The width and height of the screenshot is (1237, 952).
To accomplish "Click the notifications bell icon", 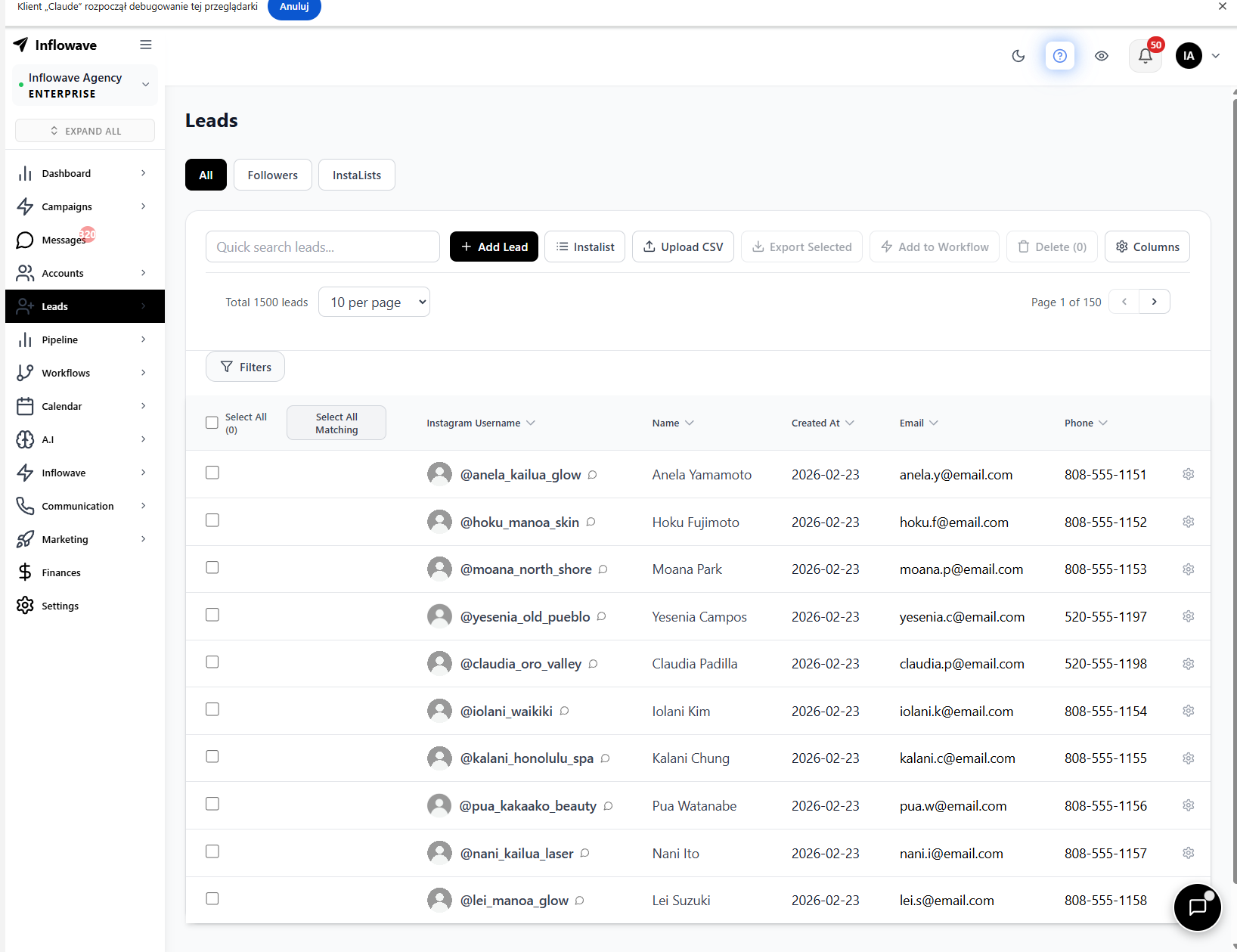I will pyautogui.click(x=1144, y=55).
